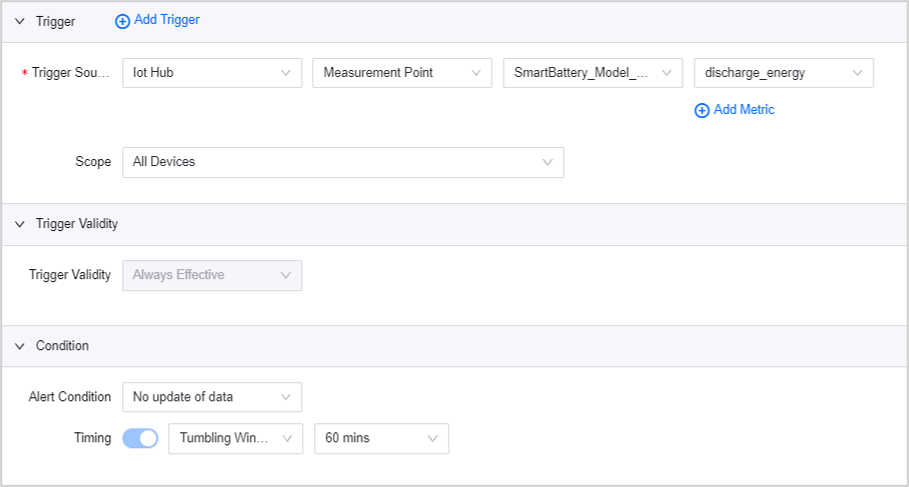Click the Add Metric link text
Image resolution: width=909 pixels, height=487 pixels.
[744, 110]
